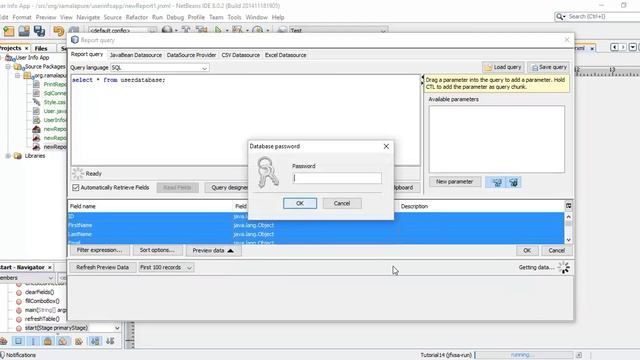Click the Undo toolbar icon
Screen dimensions: 640x360
click(58, 31)
